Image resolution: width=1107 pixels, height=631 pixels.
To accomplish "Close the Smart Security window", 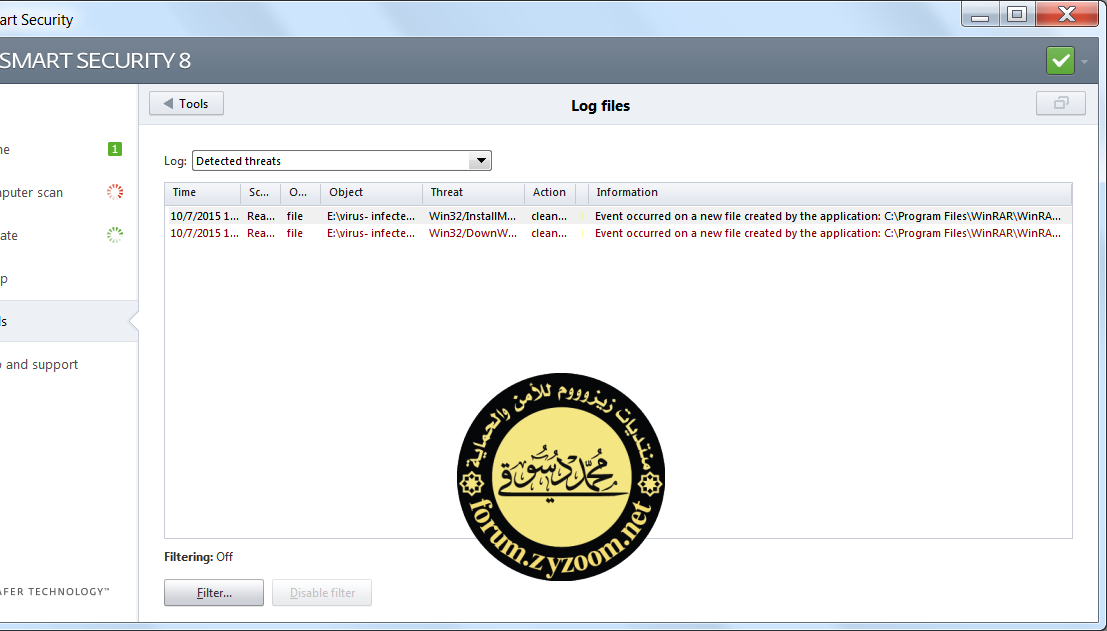I will (1067, 14).
